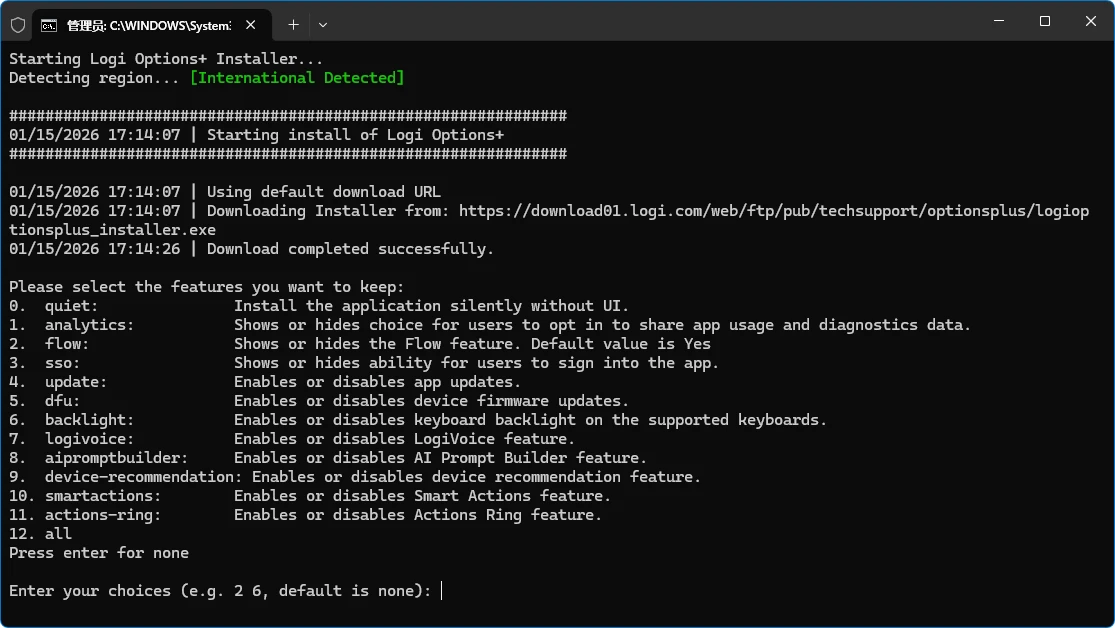
Task: Open a new tab with the plus icon
Action: tap(293, 24)
